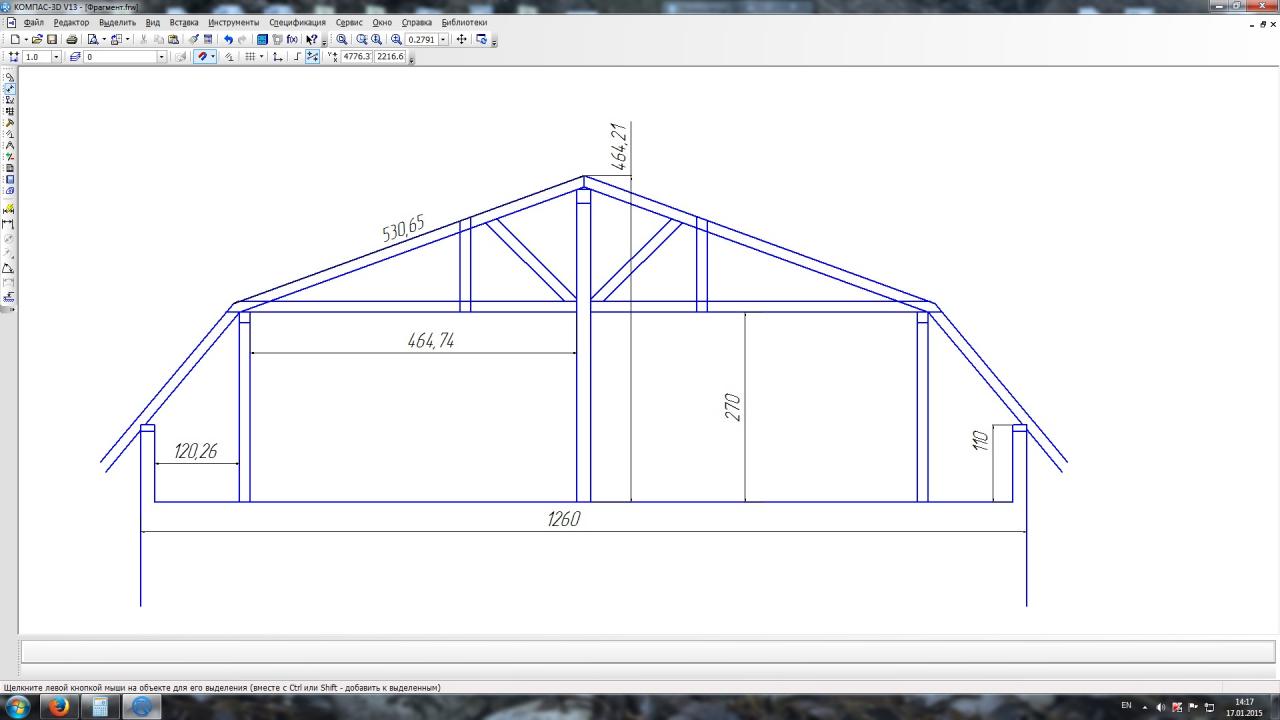Toggle the Grid display button

click(x=250, y=57)
